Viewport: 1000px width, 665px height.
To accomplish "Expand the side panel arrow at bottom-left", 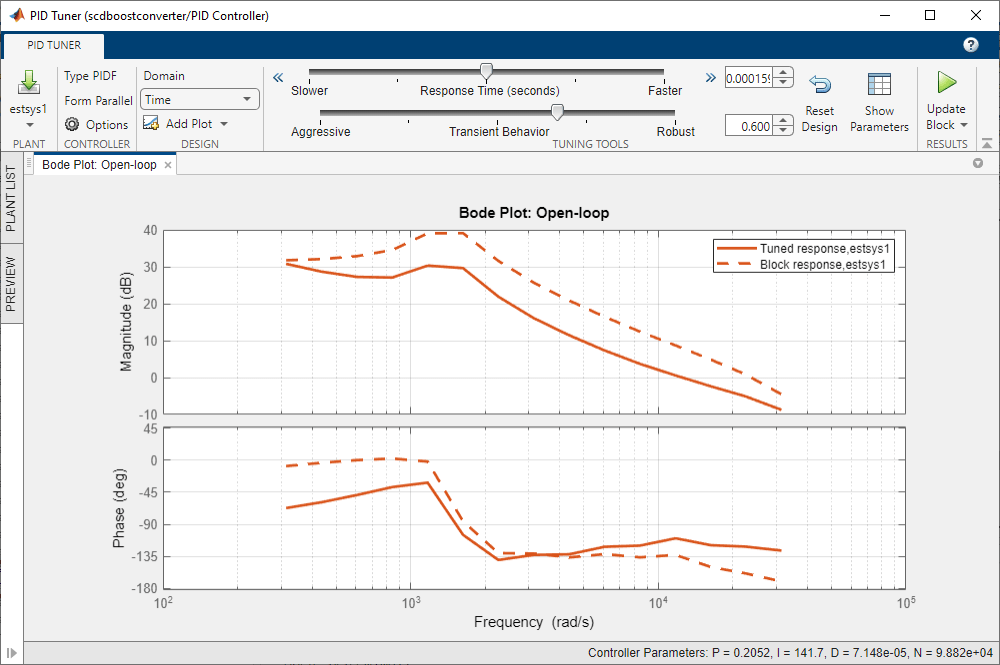I will [x=11, y=653].
